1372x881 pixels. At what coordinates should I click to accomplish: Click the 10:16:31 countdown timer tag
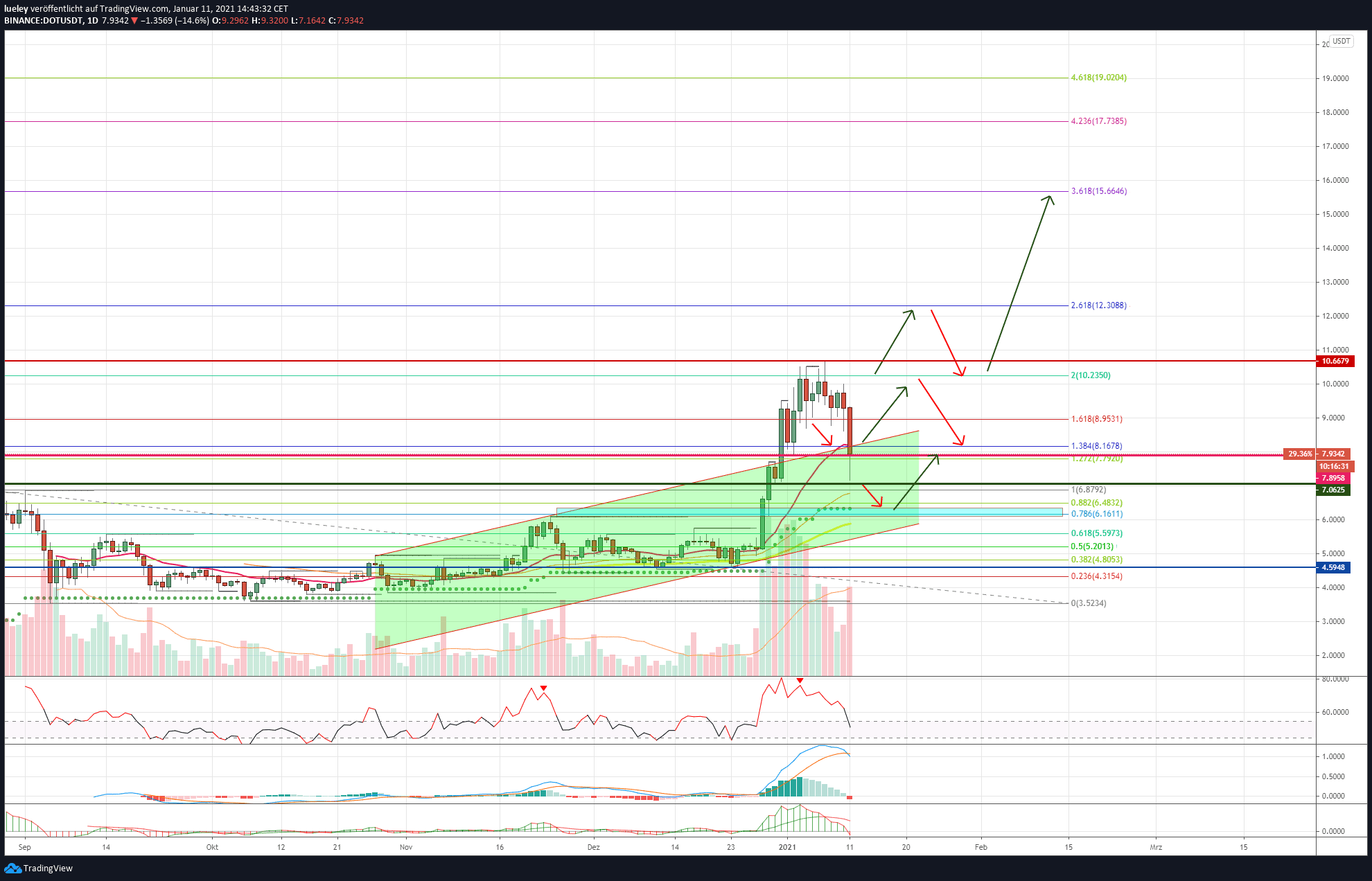[x=1335, y=467]
